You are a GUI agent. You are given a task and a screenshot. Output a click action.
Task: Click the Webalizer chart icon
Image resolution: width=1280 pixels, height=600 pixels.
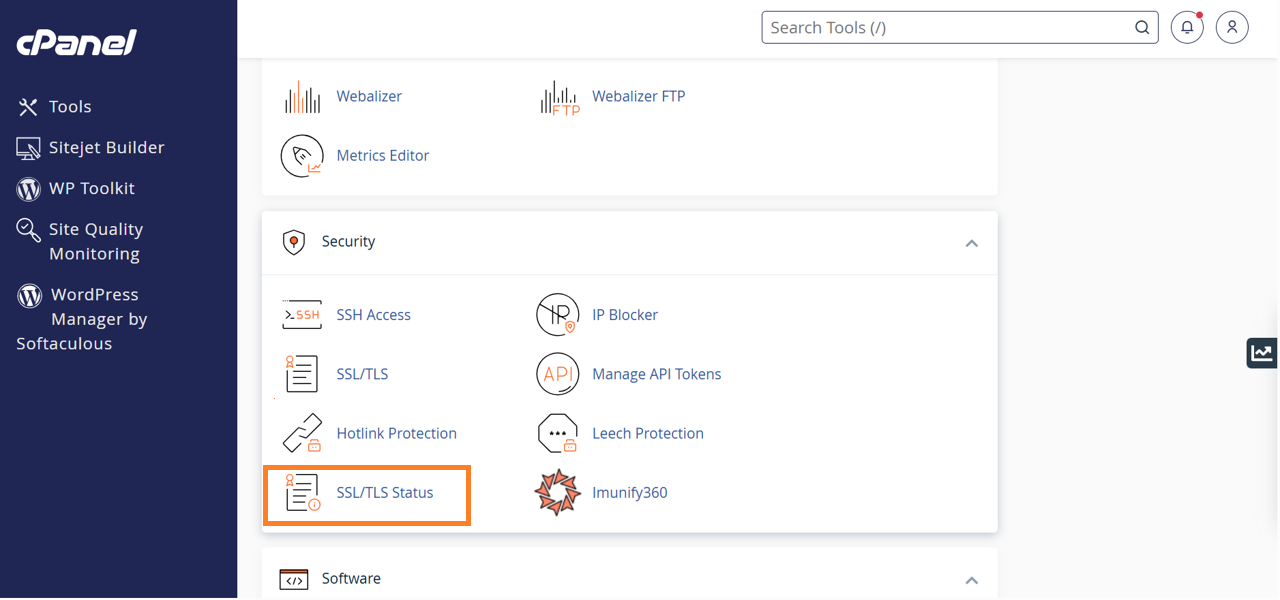coord(302,97)
